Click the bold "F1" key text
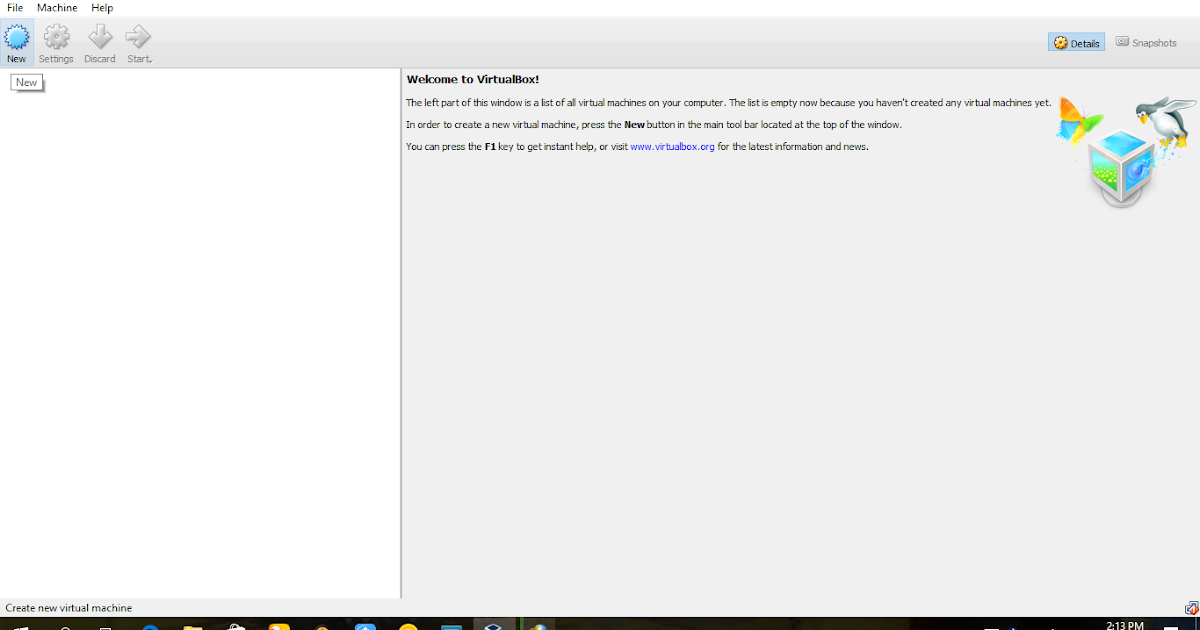1200x630 pixels. 490,147
